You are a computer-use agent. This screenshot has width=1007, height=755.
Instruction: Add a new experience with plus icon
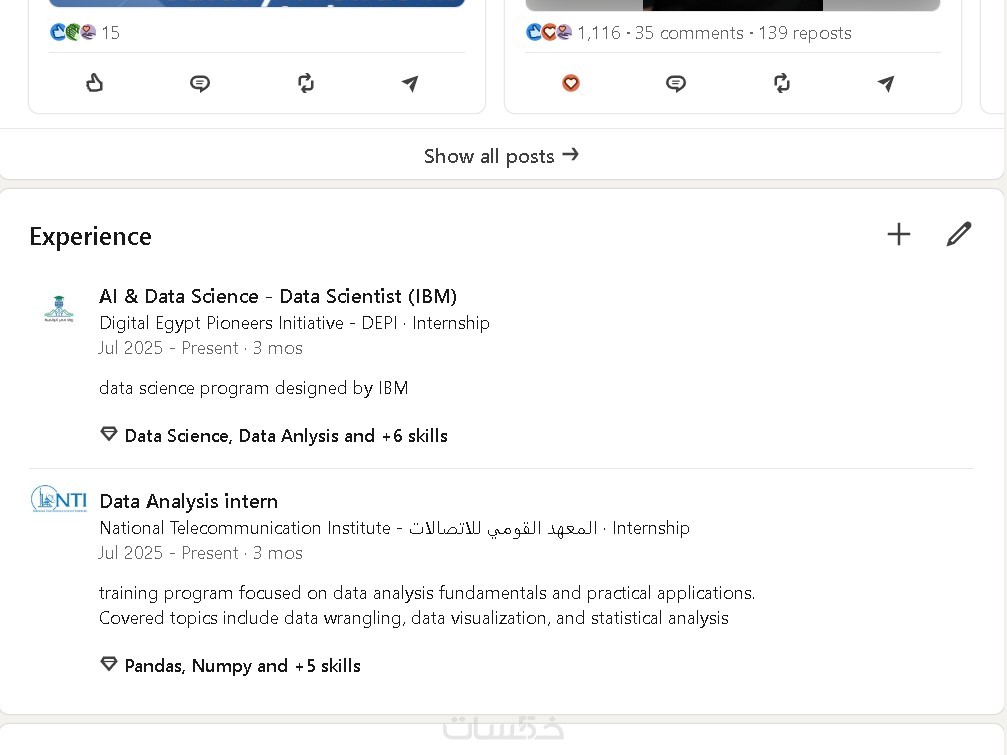899,234
